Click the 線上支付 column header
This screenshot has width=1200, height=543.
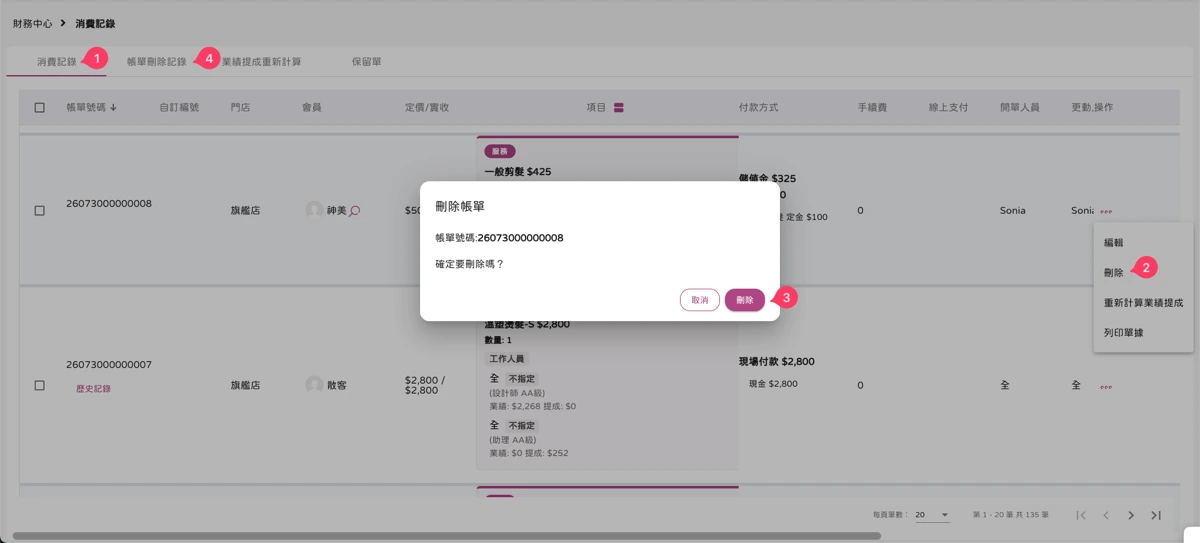coord(948,107)
